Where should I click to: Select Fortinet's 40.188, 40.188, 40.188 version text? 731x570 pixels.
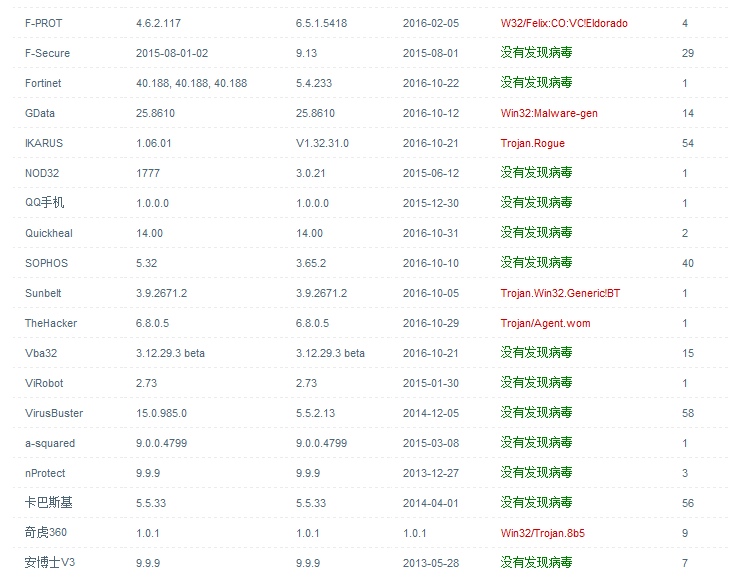[x=191, y=83]
